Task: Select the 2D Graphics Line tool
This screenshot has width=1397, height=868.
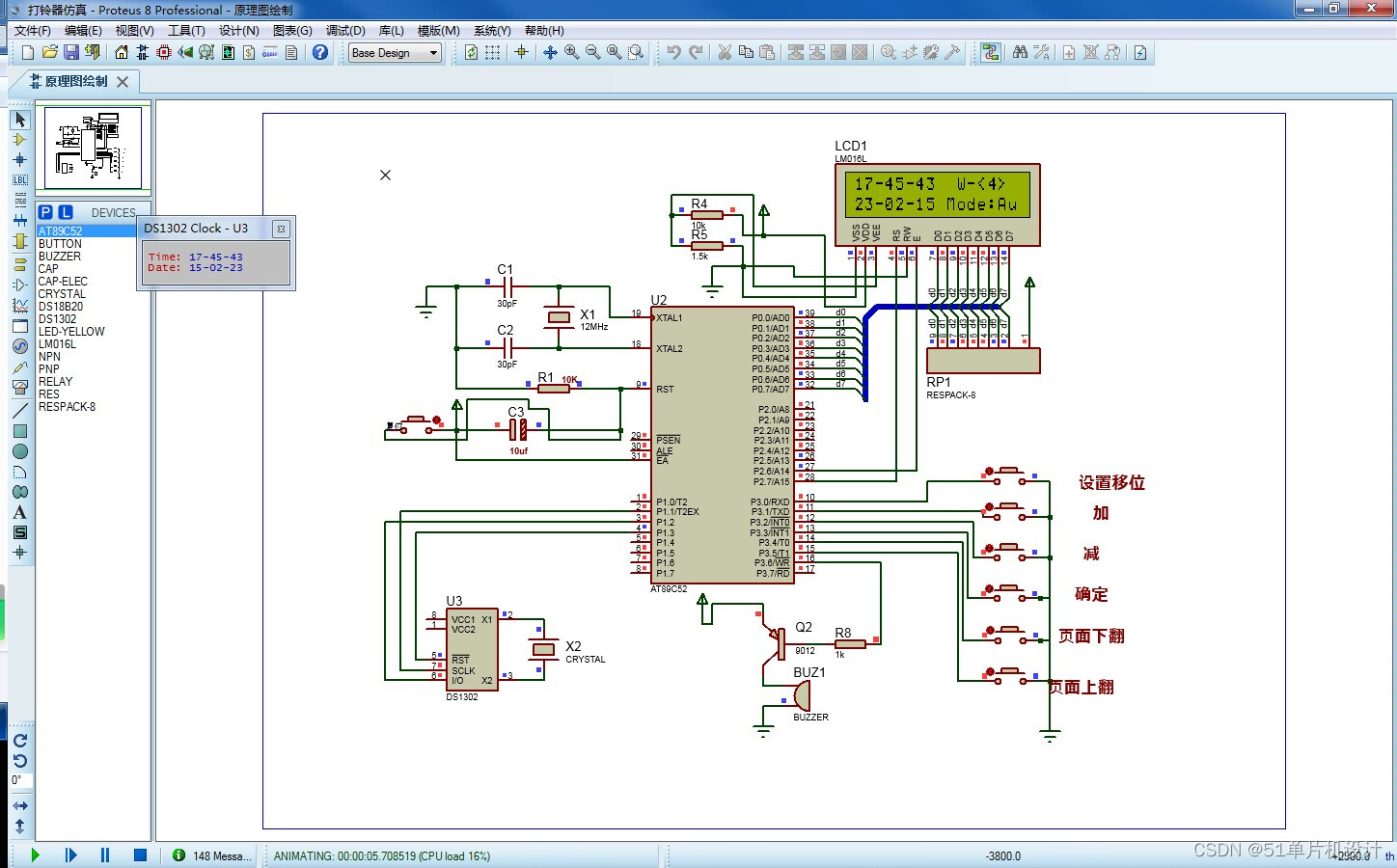Action: 20,411
